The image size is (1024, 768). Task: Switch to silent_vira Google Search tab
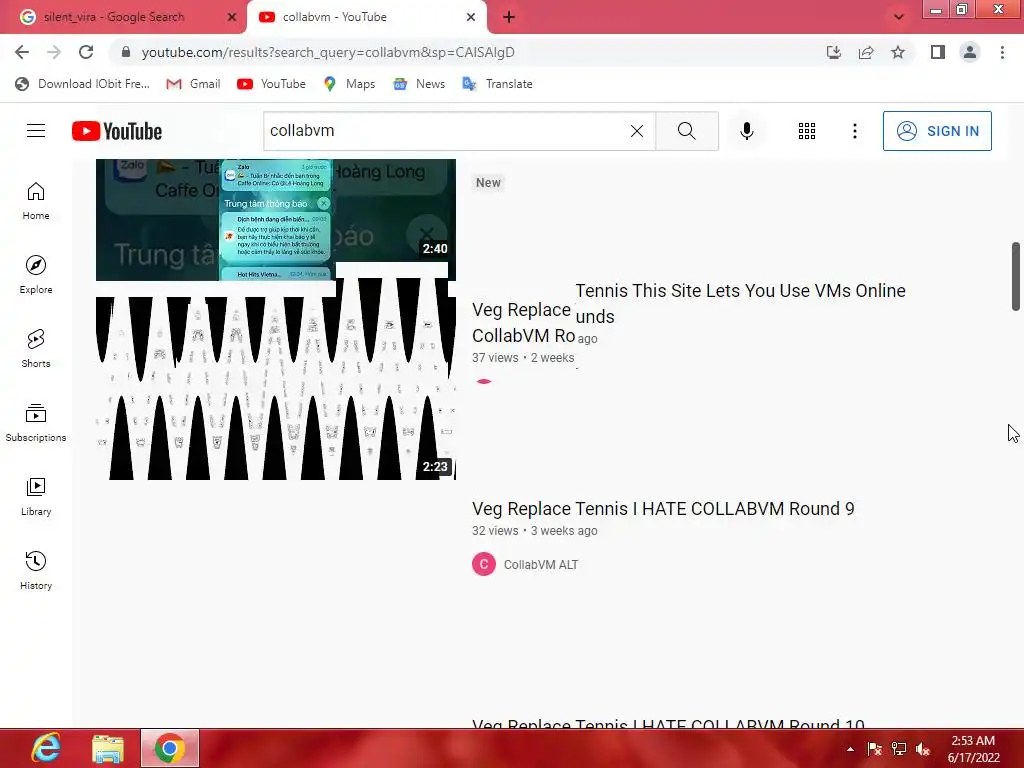(114, 17)
